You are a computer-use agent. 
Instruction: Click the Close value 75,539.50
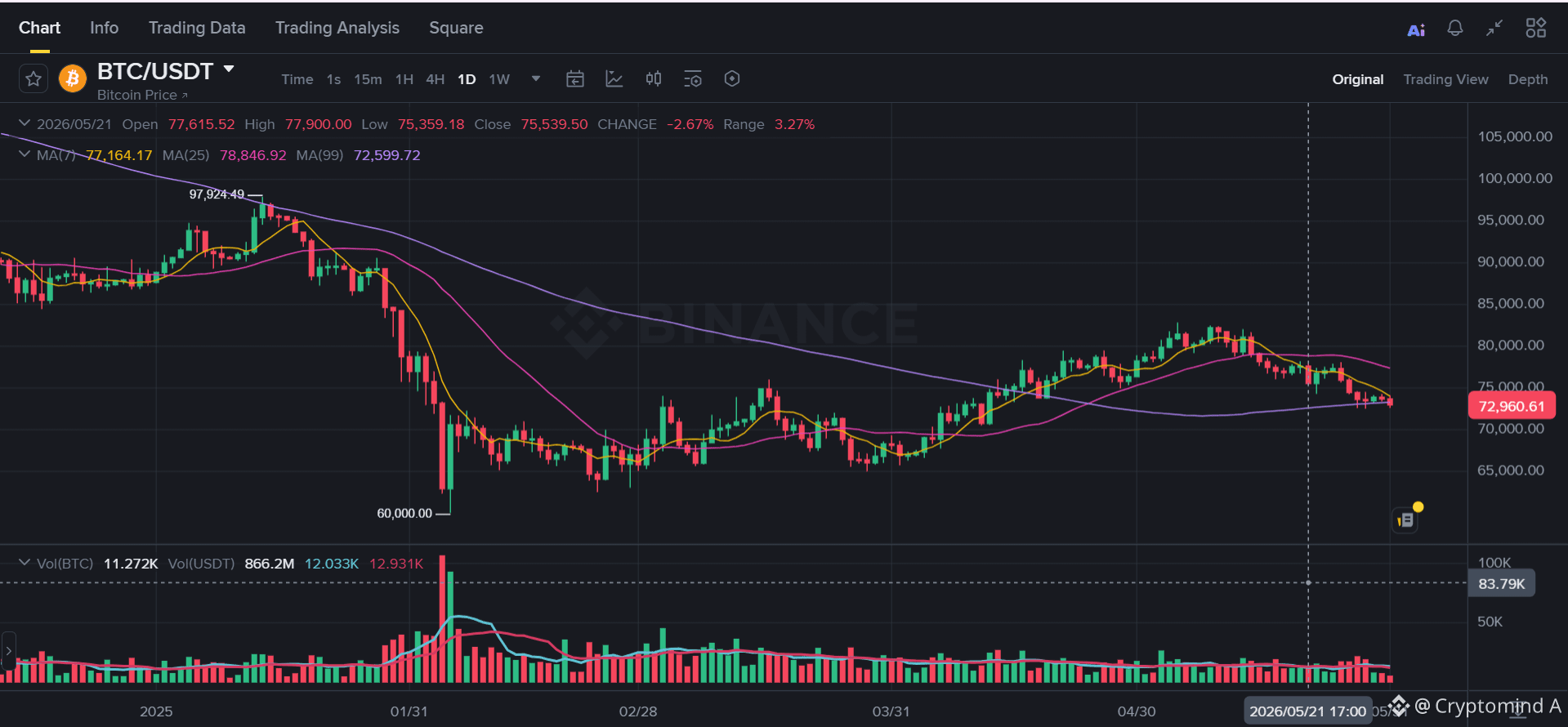pos(555,124)
